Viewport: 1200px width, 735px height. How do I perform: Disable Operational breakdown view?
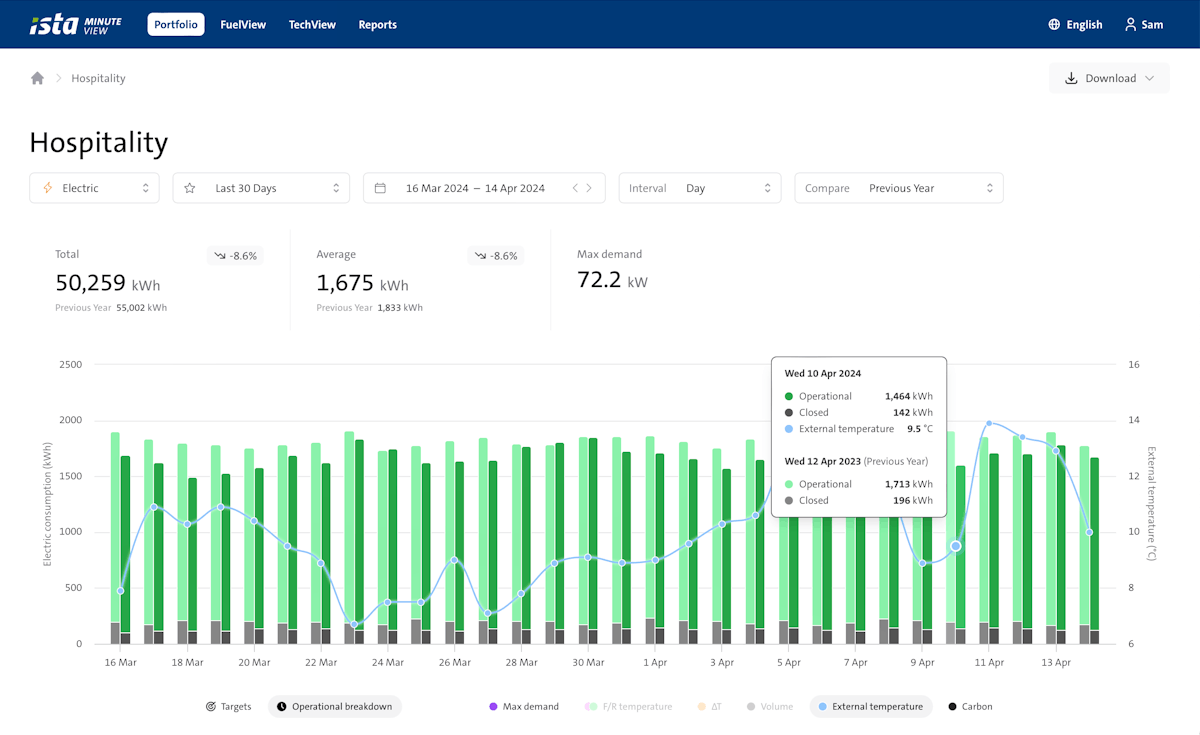point(335,706)
